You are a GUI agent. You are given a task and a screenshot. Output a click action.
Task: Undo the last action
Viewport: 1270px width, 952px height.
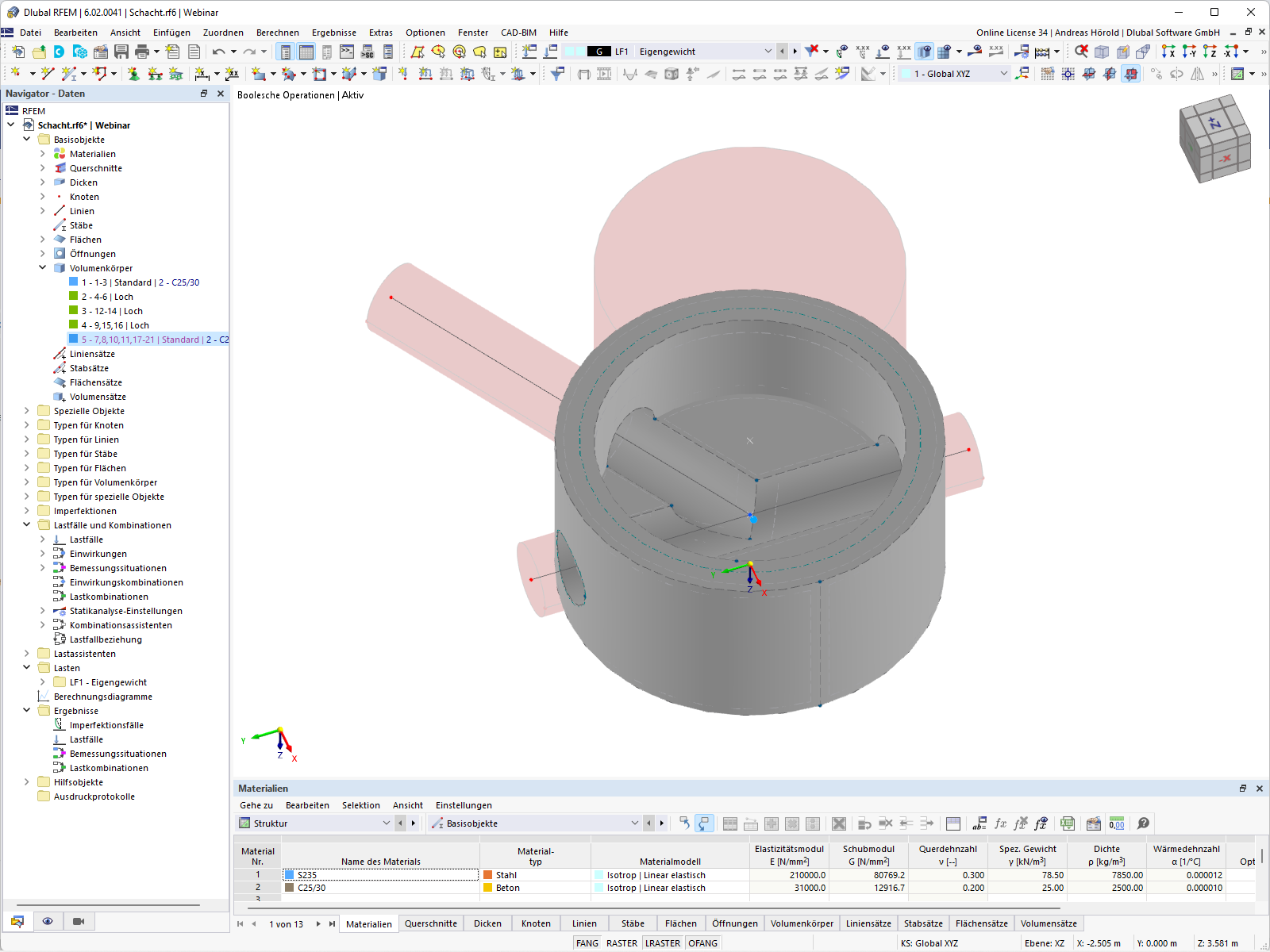tap(219, 52)
